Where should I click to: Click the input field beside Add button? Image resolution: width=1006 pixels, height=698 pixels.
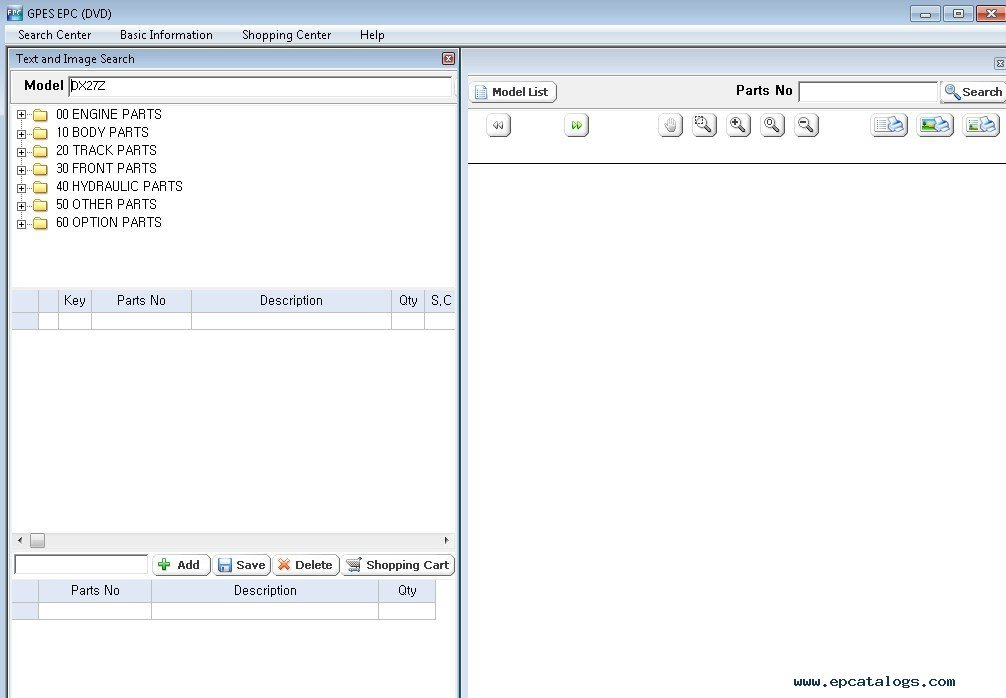(81, 565)
